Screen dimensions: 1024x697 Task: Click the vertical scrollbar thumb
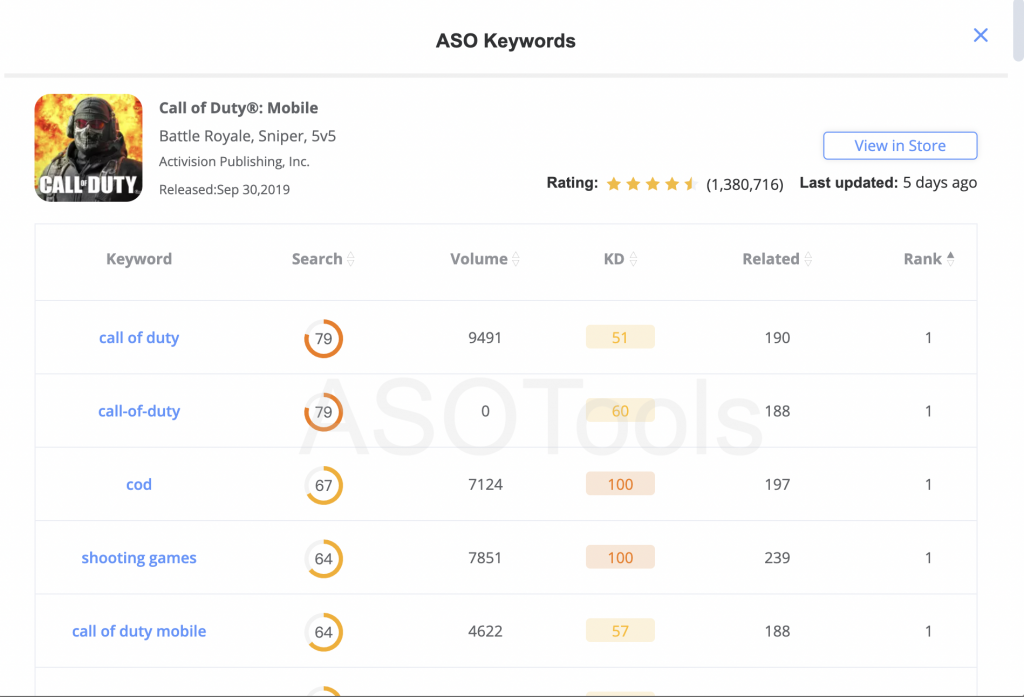tap(1019, 31)
